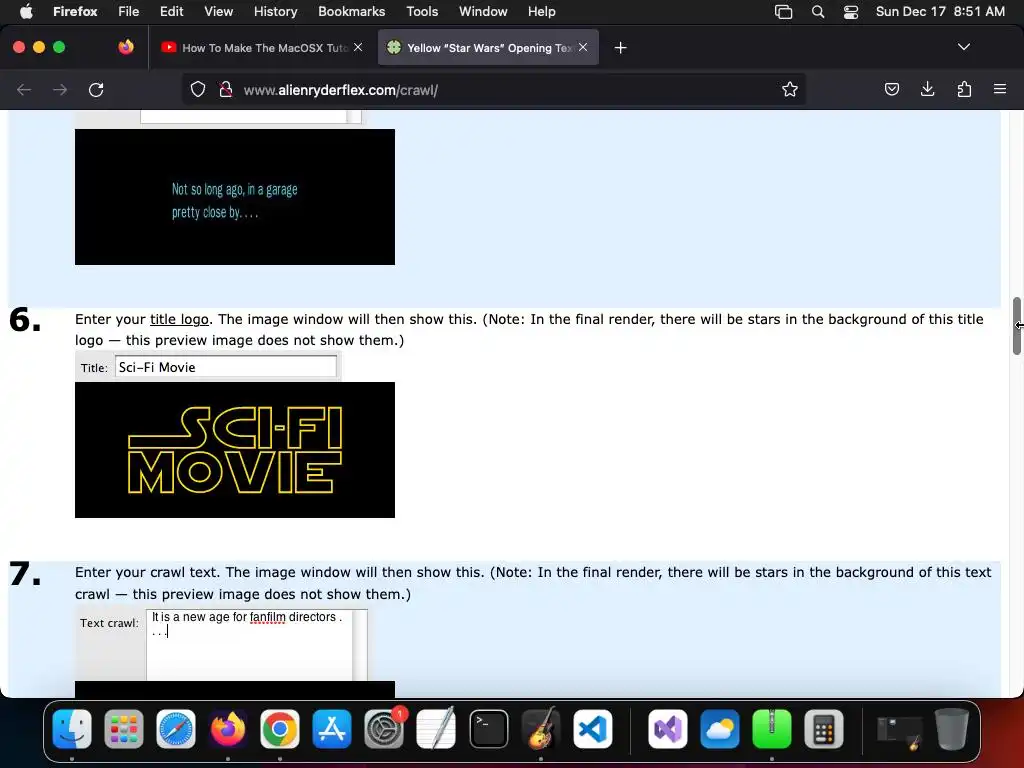
Task: Open the Apple menu
Action: 26,11
